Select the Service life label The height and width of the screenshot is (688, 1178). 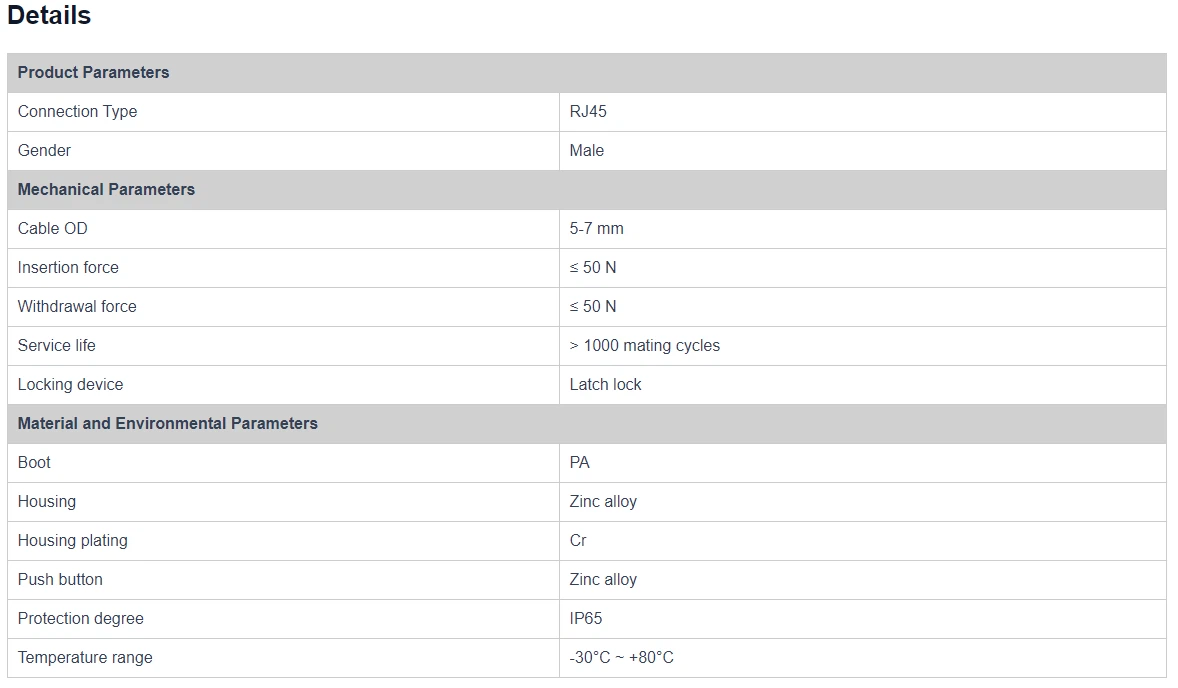57,345
